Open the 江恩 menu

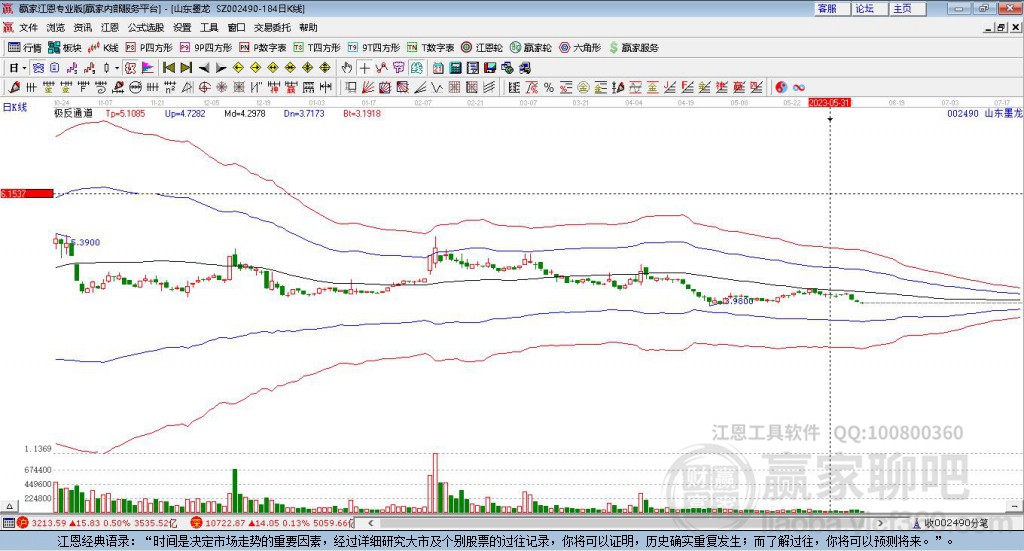click(x=110, y=27)
